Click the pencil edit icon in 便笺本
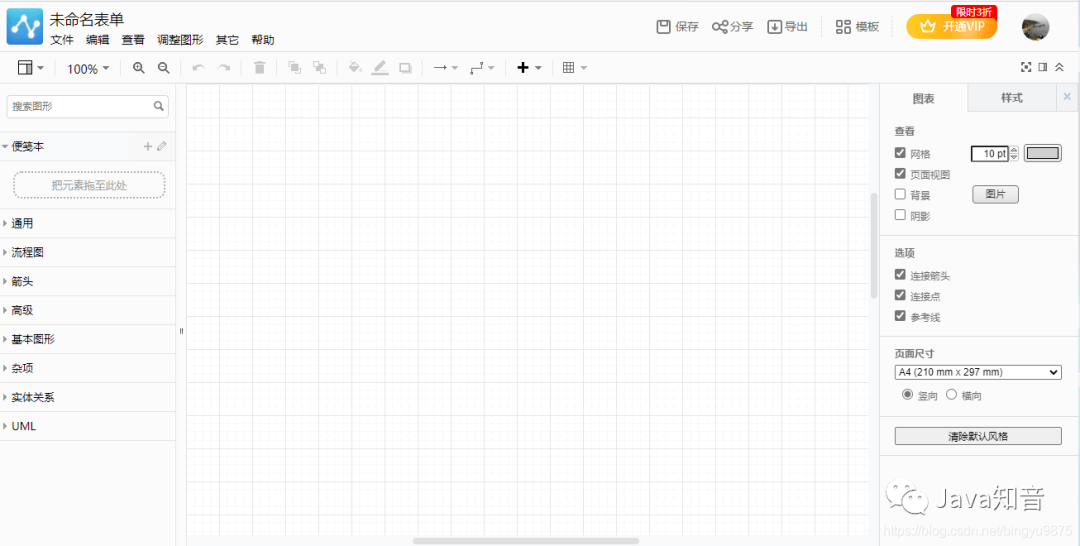Screen dimensions: 1080x546 [162, 146]
